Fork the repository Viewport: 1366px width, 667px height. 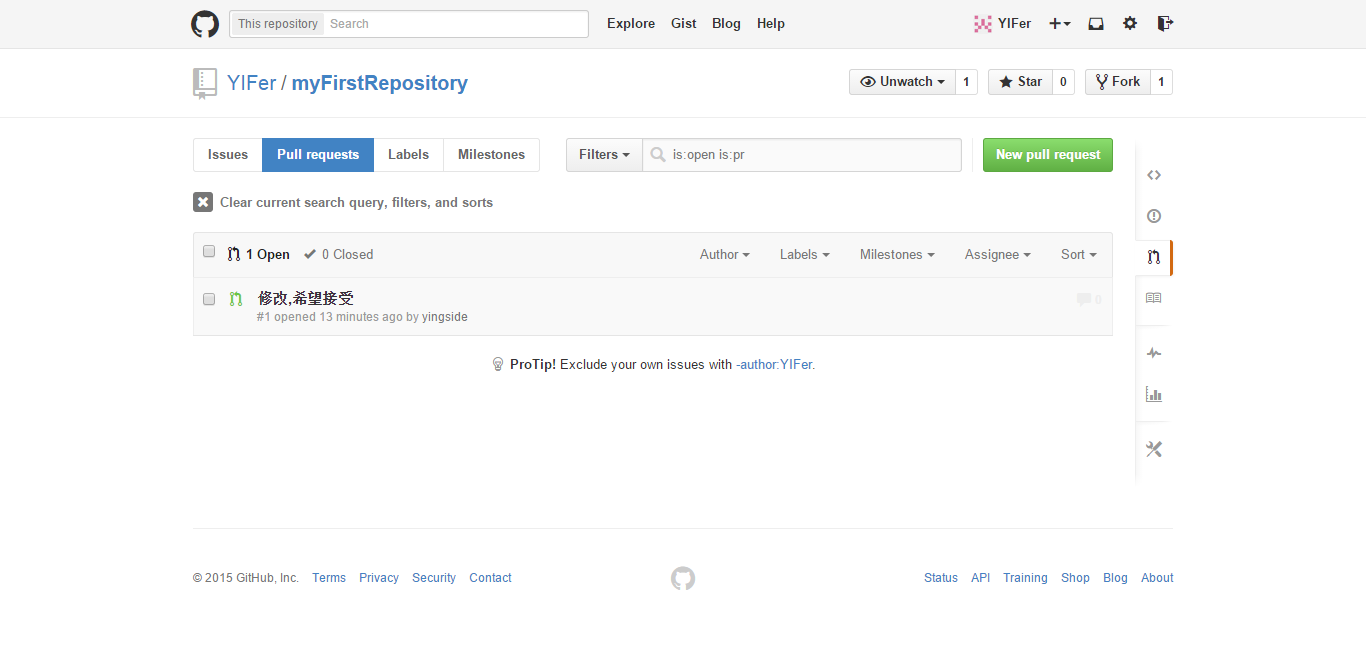[1117, 82]
